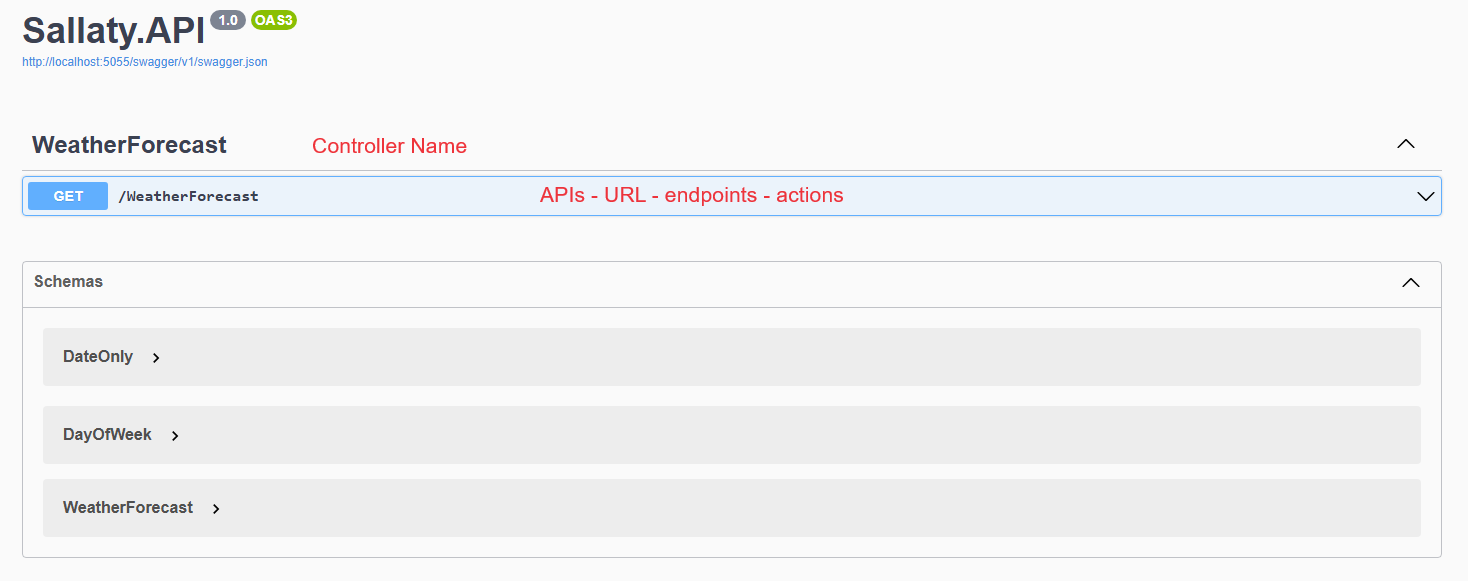
Task: Select the WeatherForecast schema name
Action: point(128,508)
